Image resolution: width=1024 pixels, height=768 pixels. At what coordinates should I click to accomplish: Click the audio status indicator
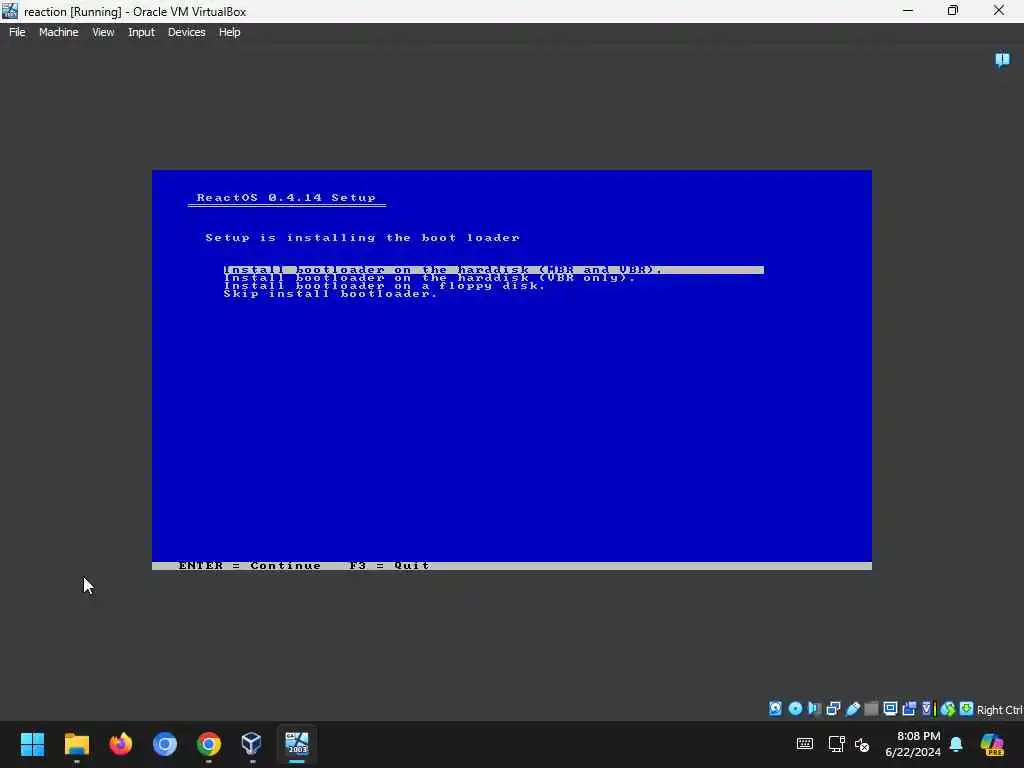(814, 709)
